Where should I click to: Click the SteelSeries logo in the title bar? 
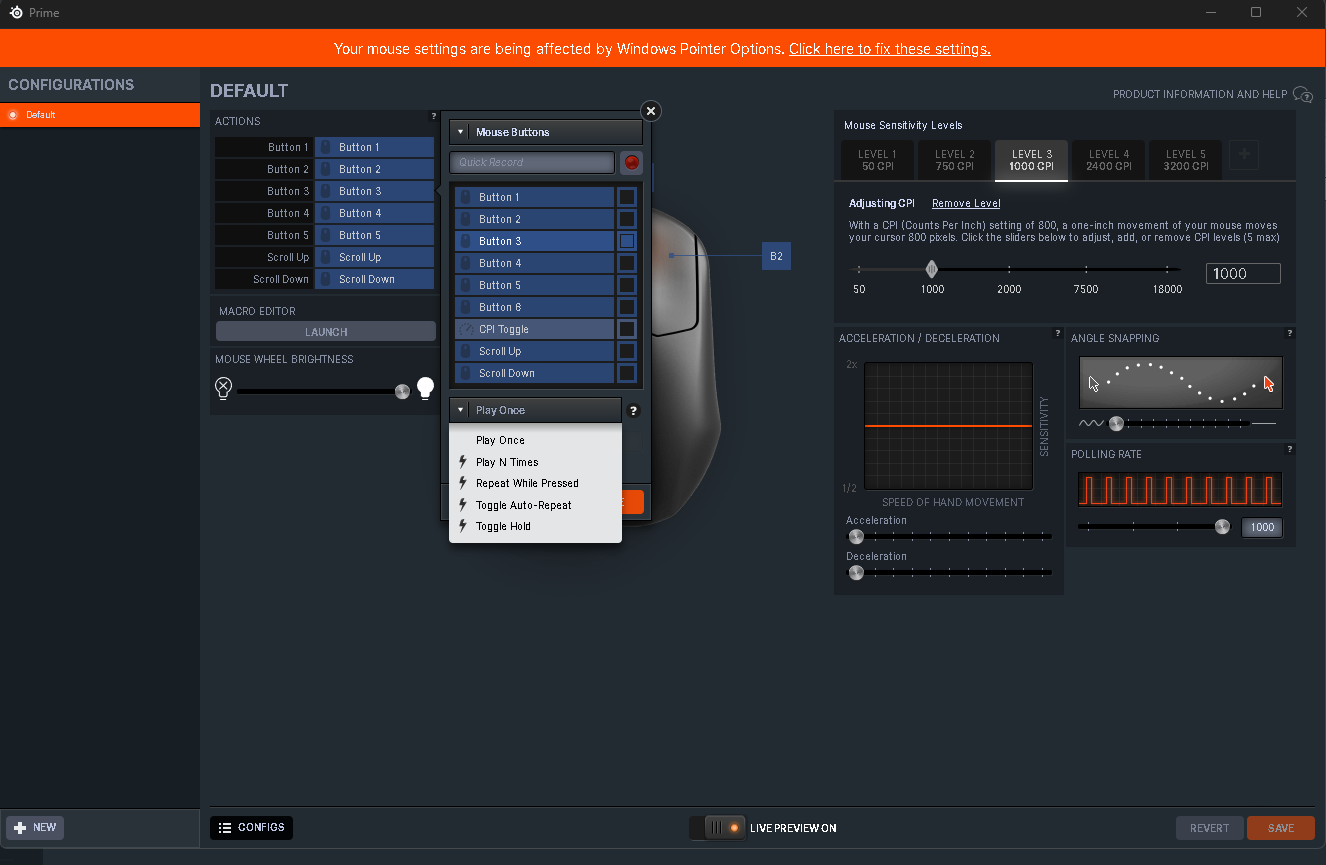point(16,12)
